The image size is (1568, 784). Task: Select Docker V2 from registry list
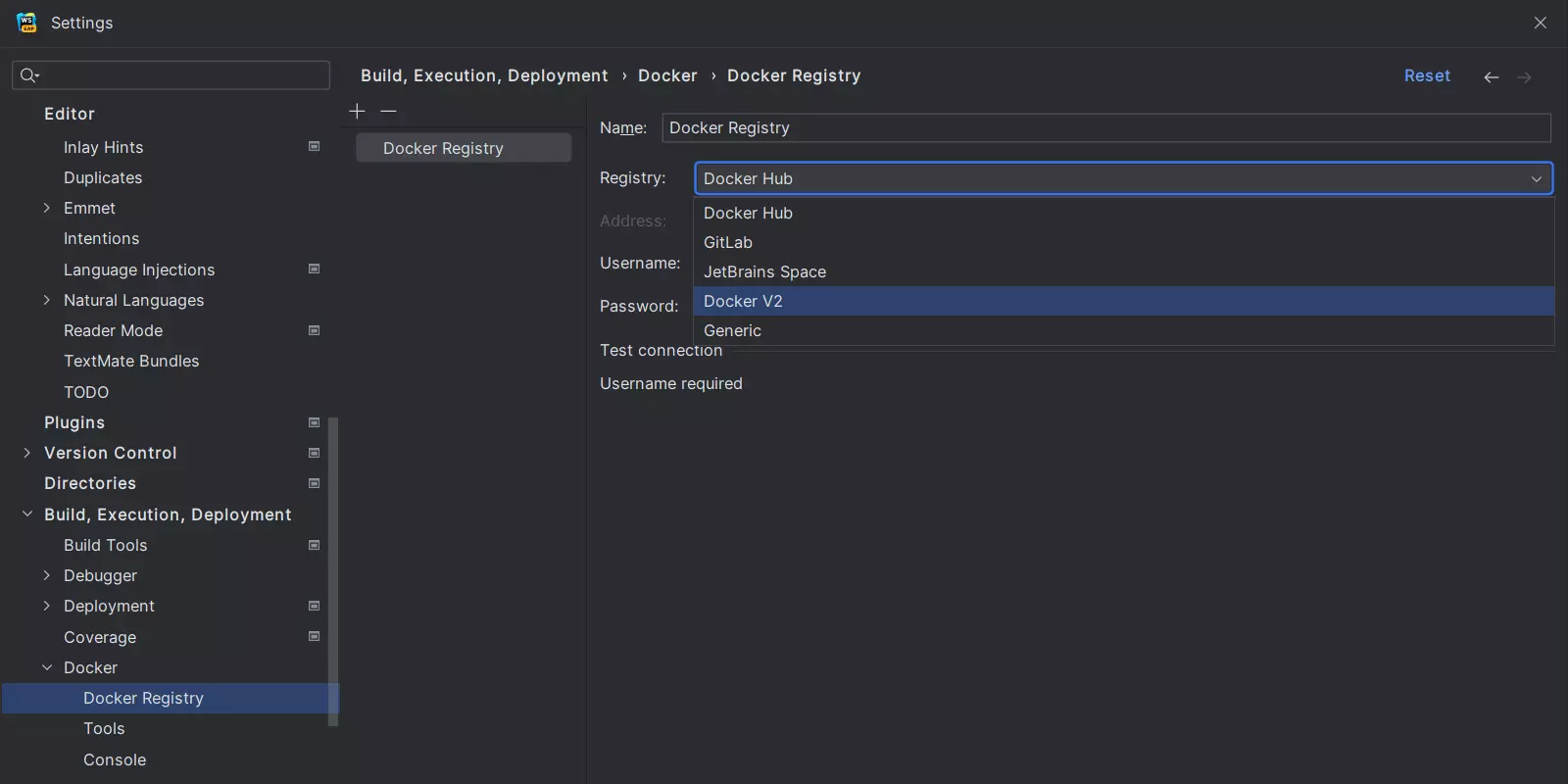(x=743, y=301)
